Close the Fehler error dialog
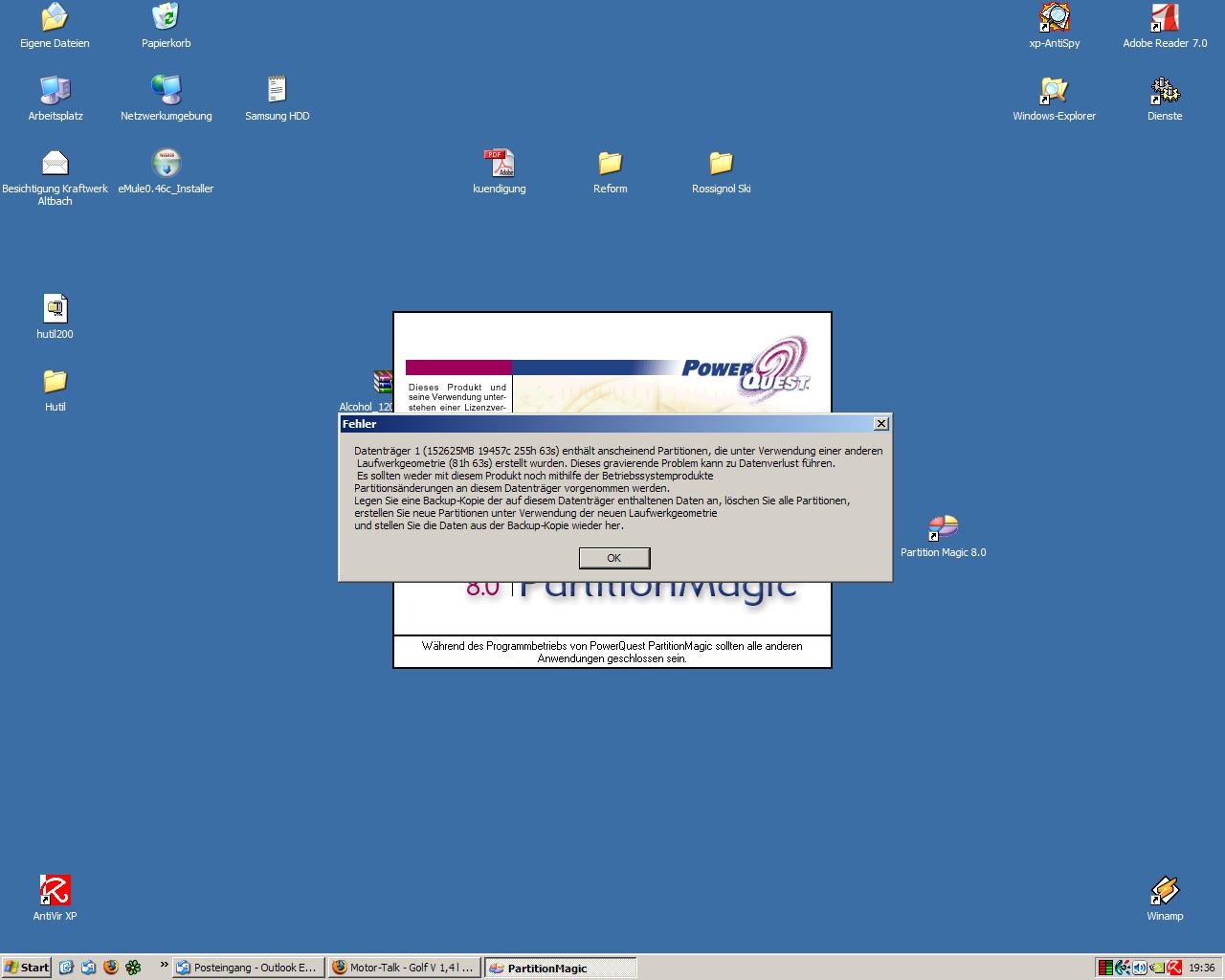Screen dimensions: 1225x980 pos(881,423)
